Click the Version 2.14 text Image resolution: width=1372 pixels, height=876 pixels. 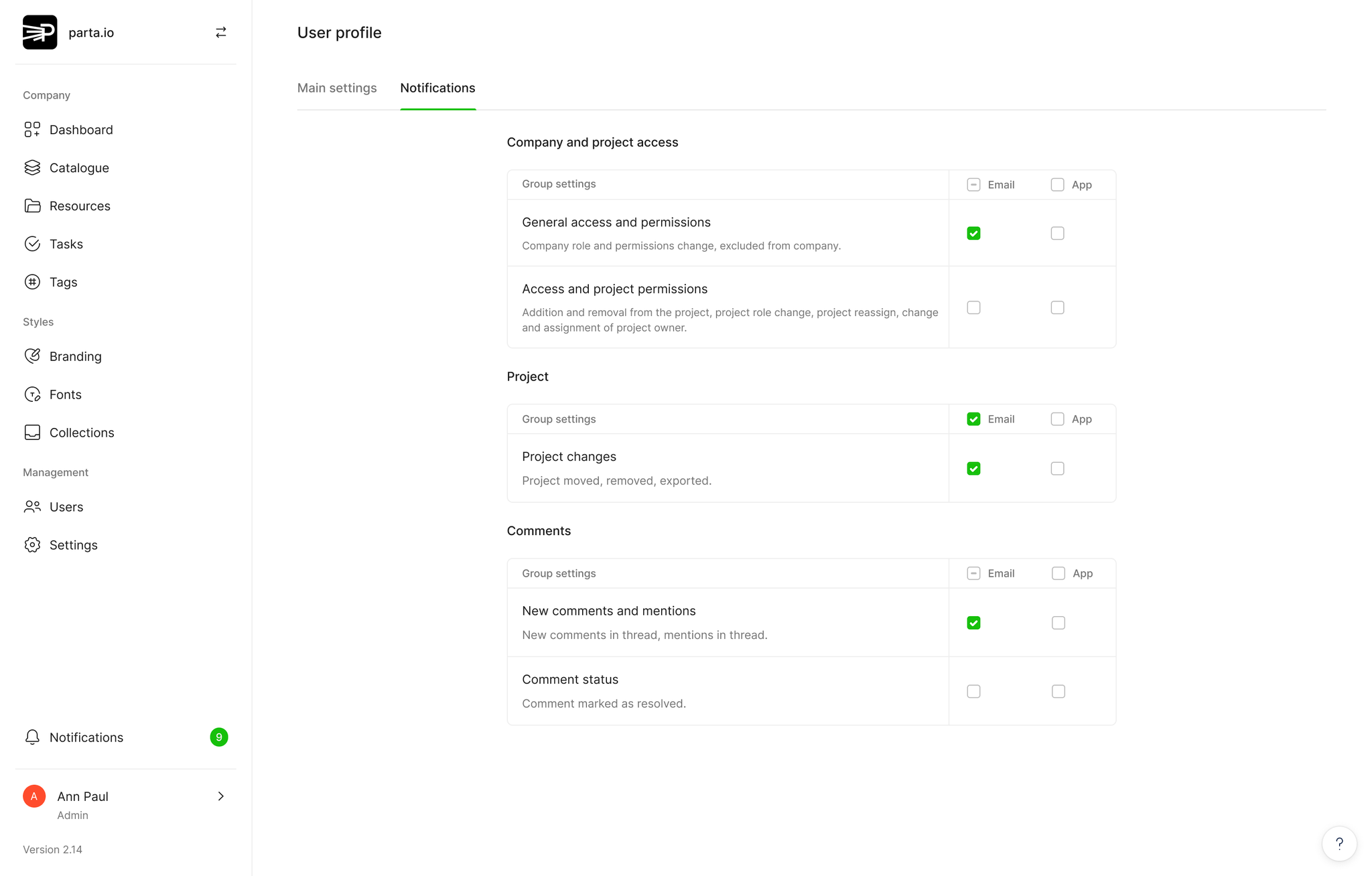(52, 849)
